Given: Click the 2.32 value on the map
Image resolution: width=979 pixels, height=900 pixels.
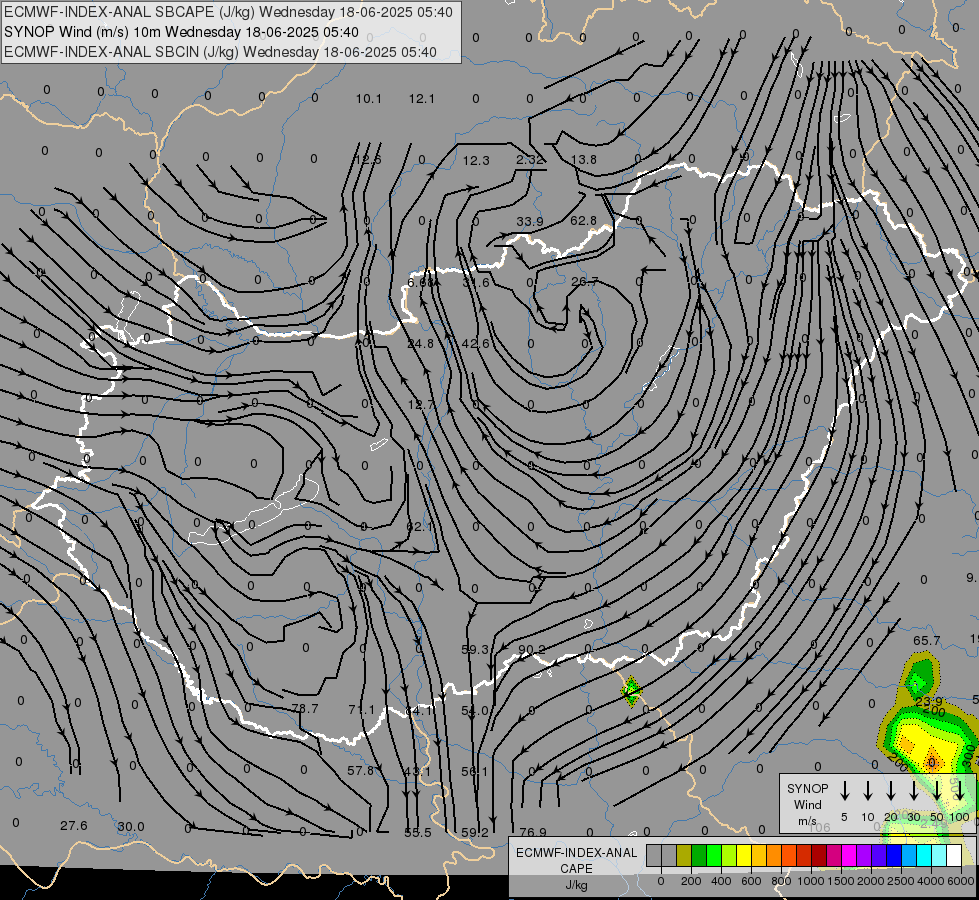Looking at the screenshot, I should coord(529,159).
